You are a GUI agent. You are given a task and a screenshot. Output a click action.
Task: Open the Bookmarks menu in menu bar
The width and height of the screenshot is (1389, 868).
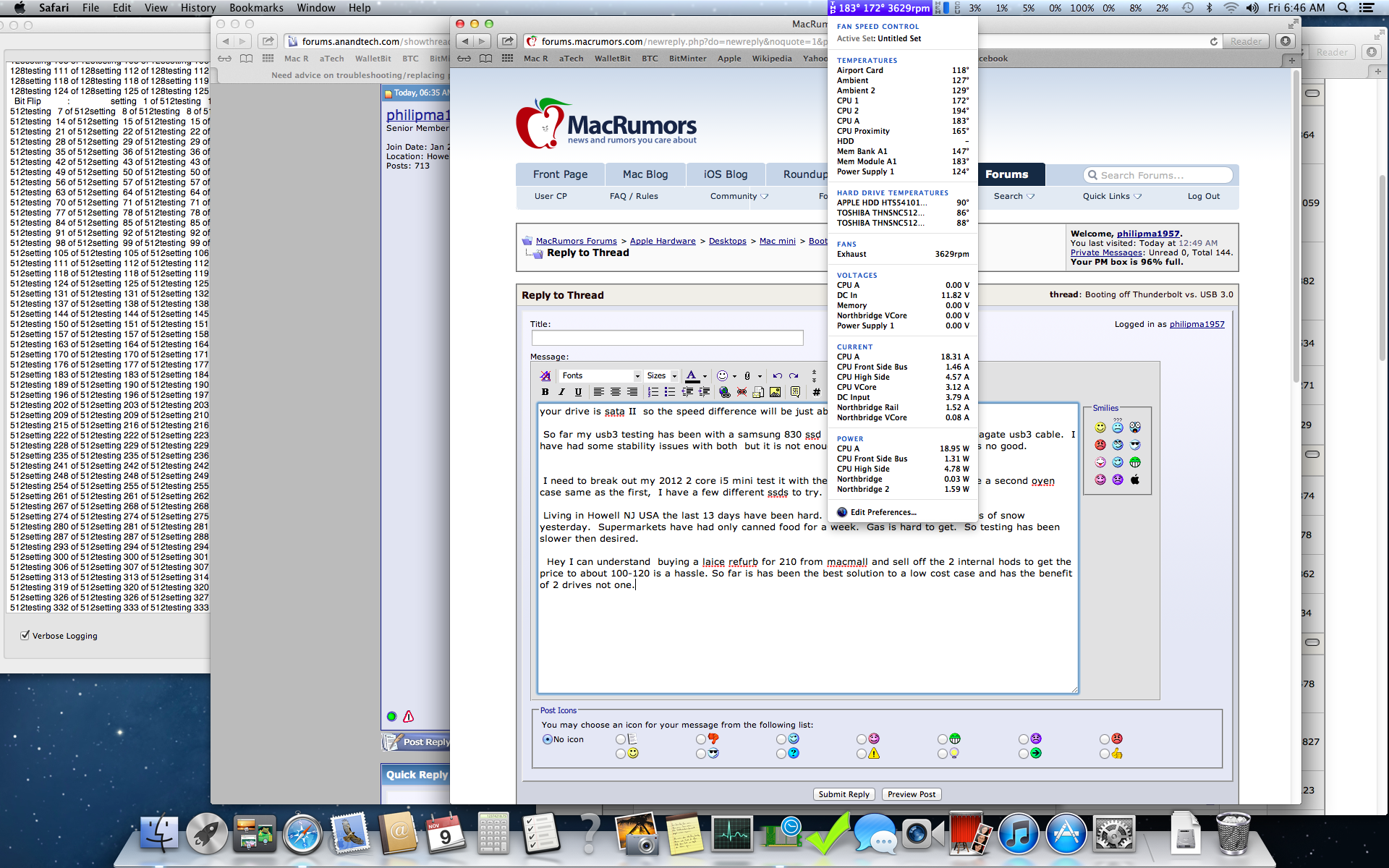tap(256, 8)
